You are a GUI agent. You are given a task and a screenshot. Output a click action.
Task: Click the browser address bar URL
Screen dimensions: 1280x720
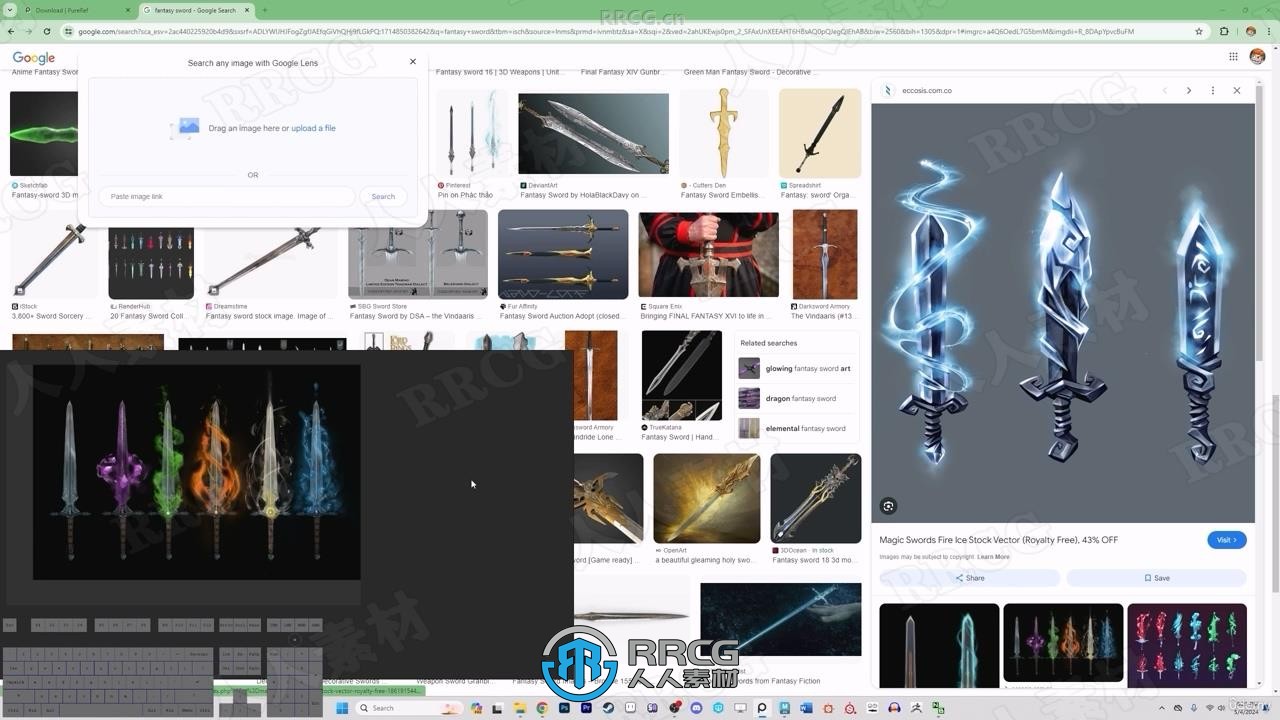point(605,31)
